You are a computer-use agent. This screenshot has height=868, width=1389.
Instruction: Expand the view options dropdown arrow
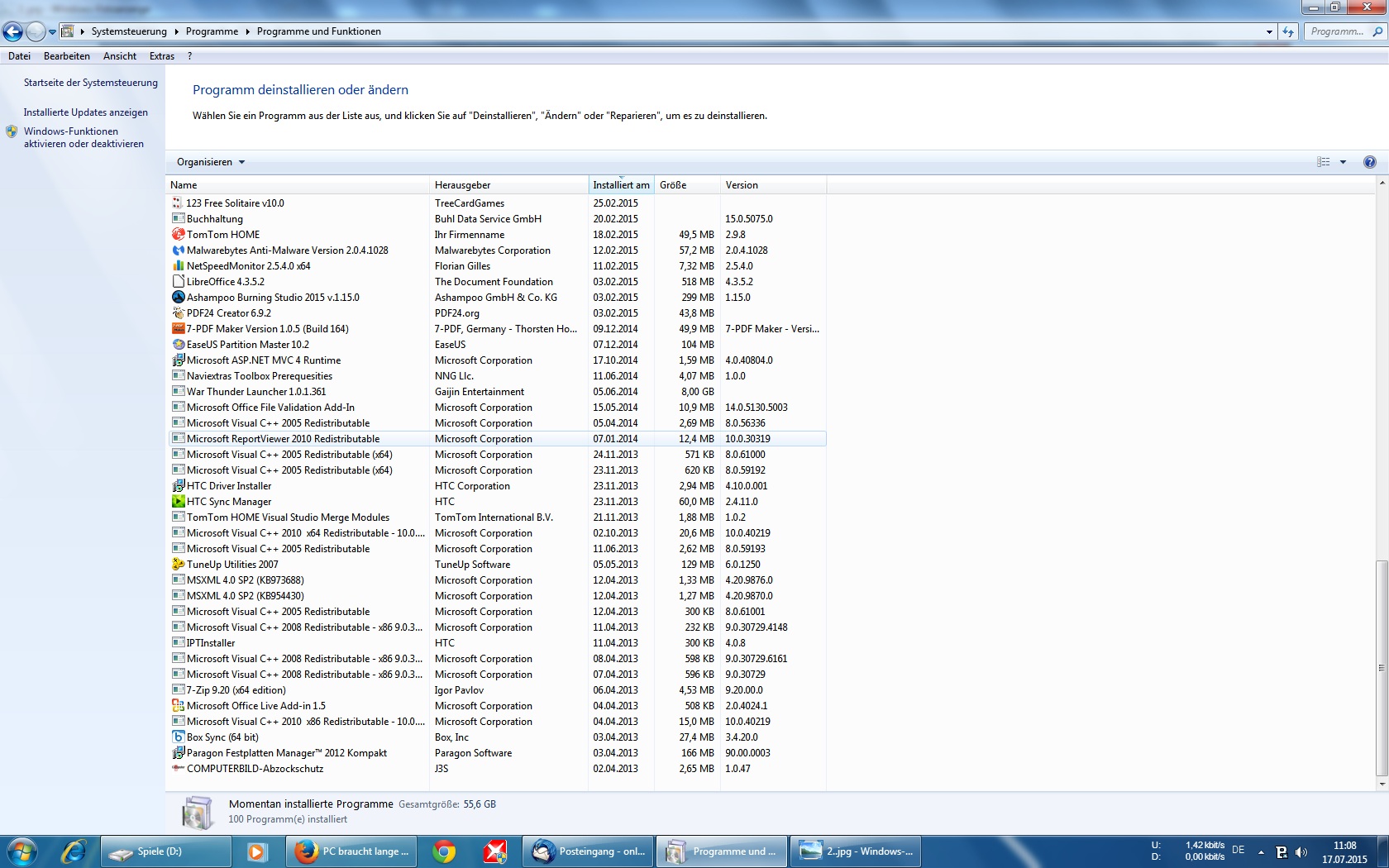pyautogui.click(x=1343, y=162)
